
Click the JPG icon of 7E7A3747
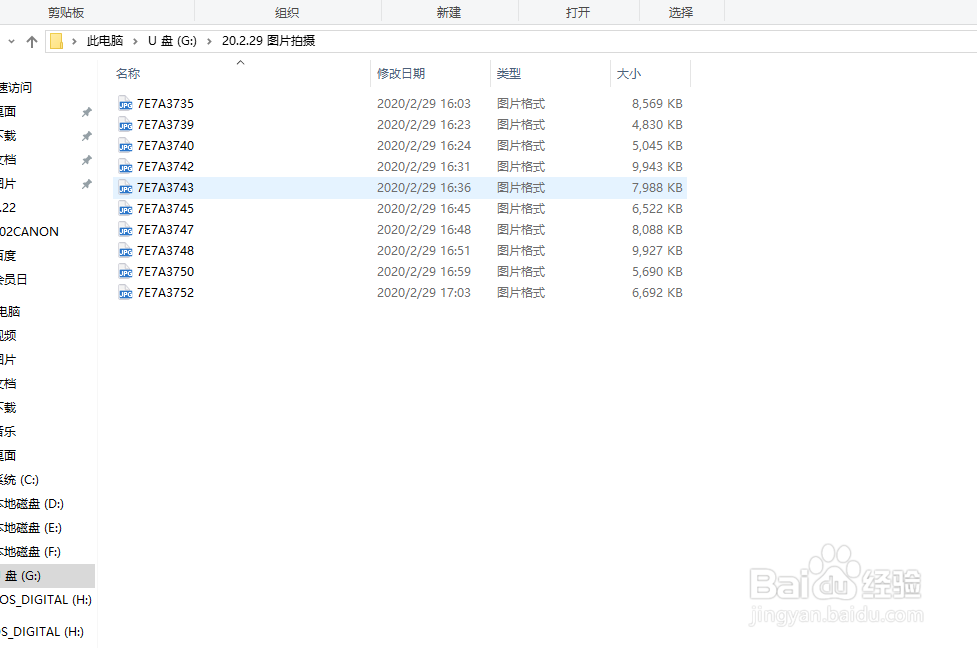pyautogui.click(x=125, y=230)
